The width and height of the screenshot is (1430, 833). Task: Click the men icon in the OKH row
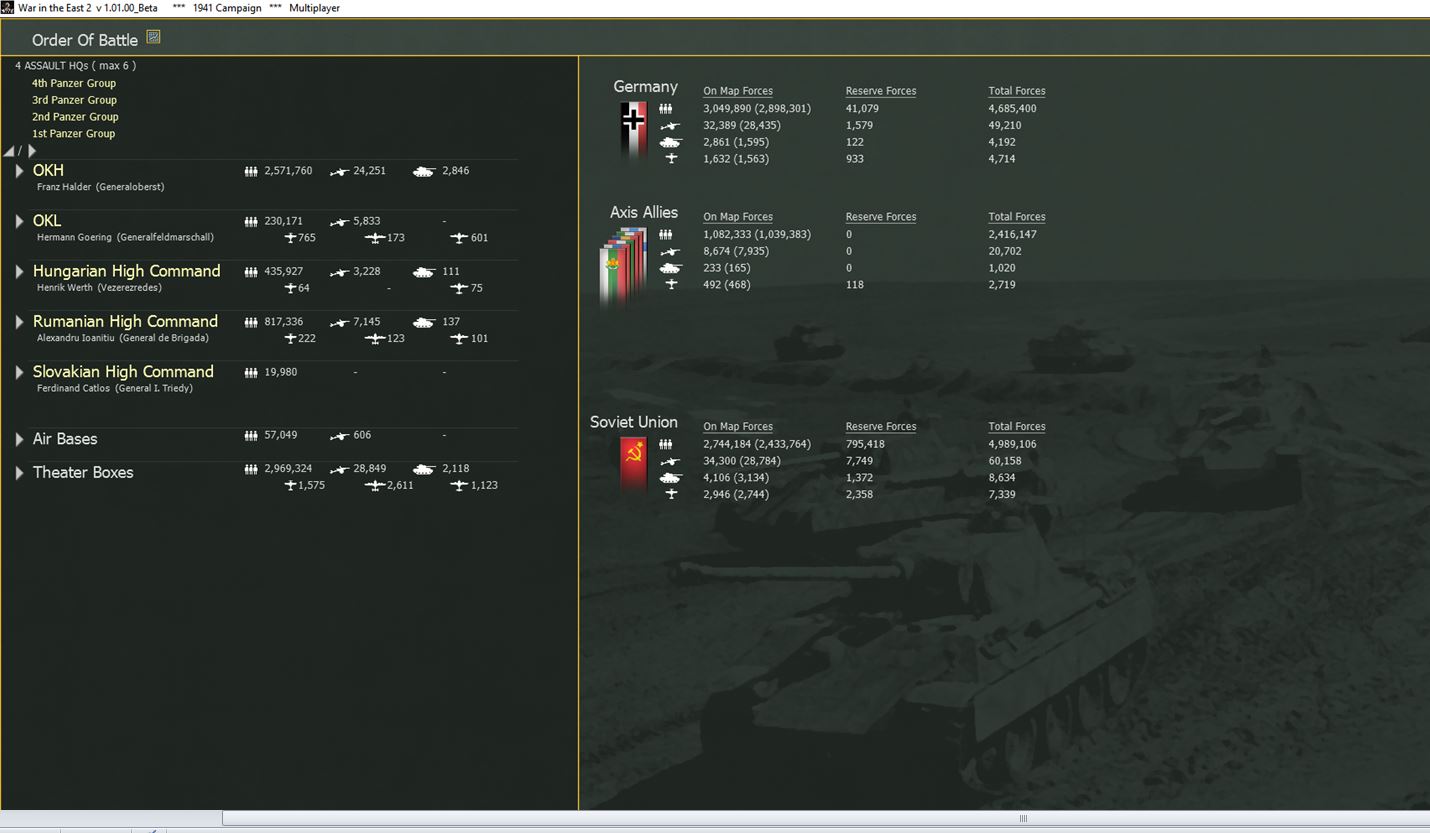point(251,172)
